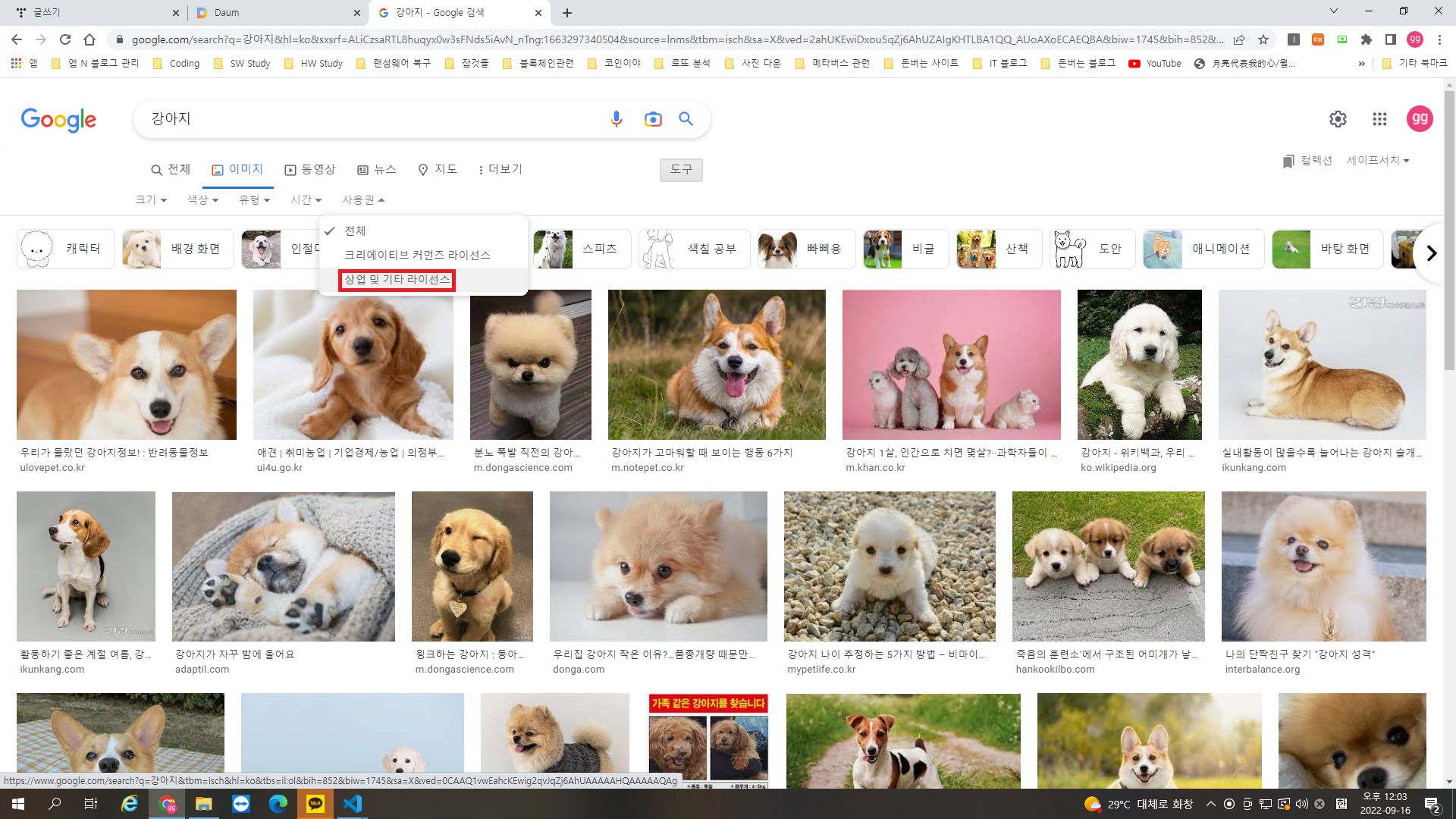Expand the 크기 size filter dropdown
This screenshot has height=819, width=1456.
pyautogui.click(x=151, y=199)
